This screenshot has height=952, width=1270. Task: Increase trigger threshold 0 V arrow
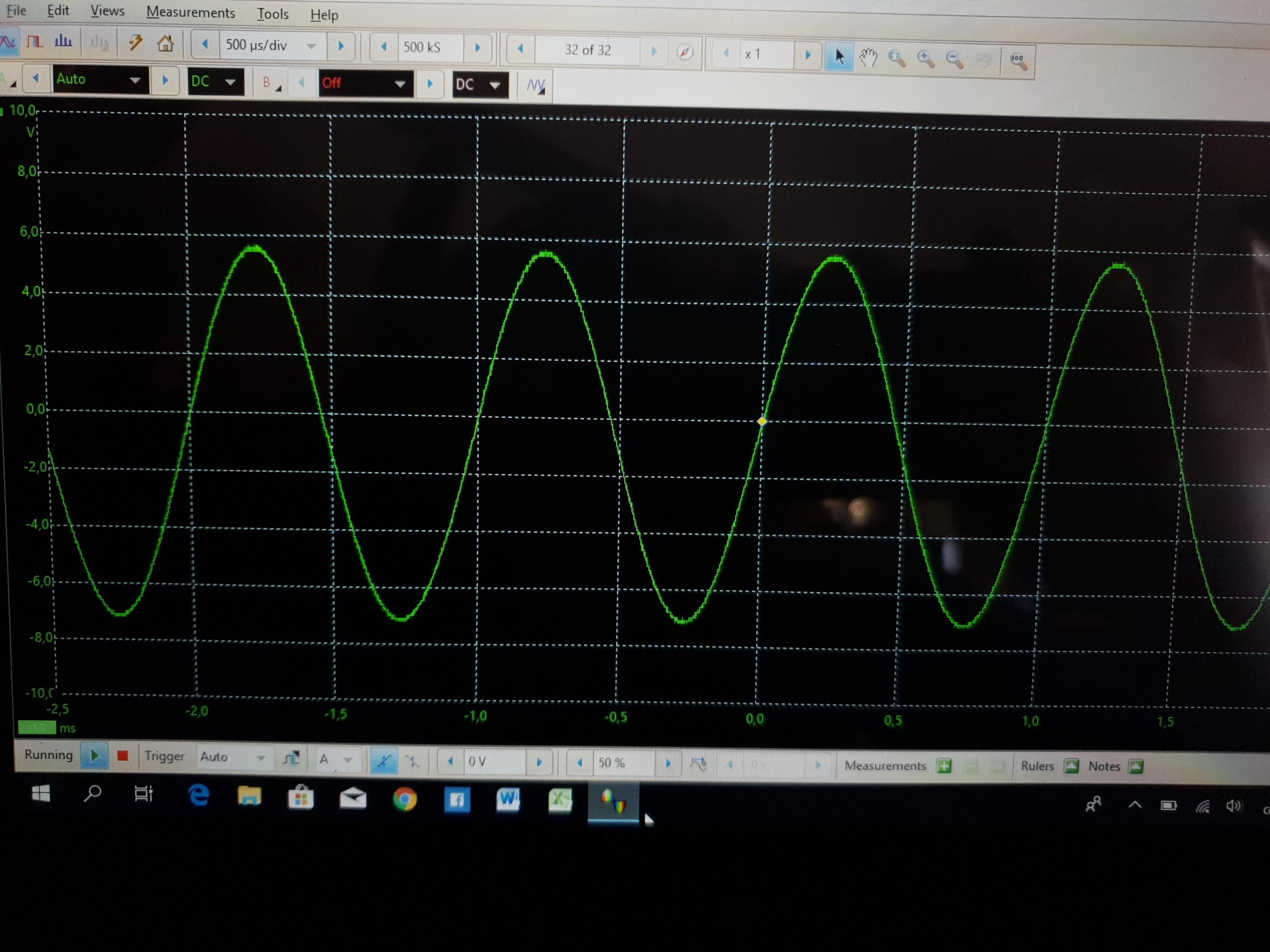coord(539,762)
